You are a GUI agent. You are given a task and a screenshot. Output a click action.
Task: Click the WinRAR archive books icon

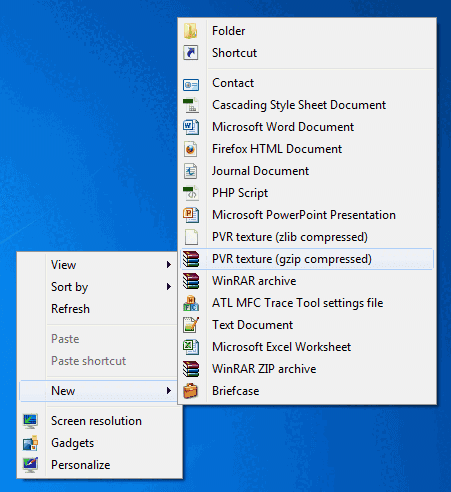[x=191, y=281]
